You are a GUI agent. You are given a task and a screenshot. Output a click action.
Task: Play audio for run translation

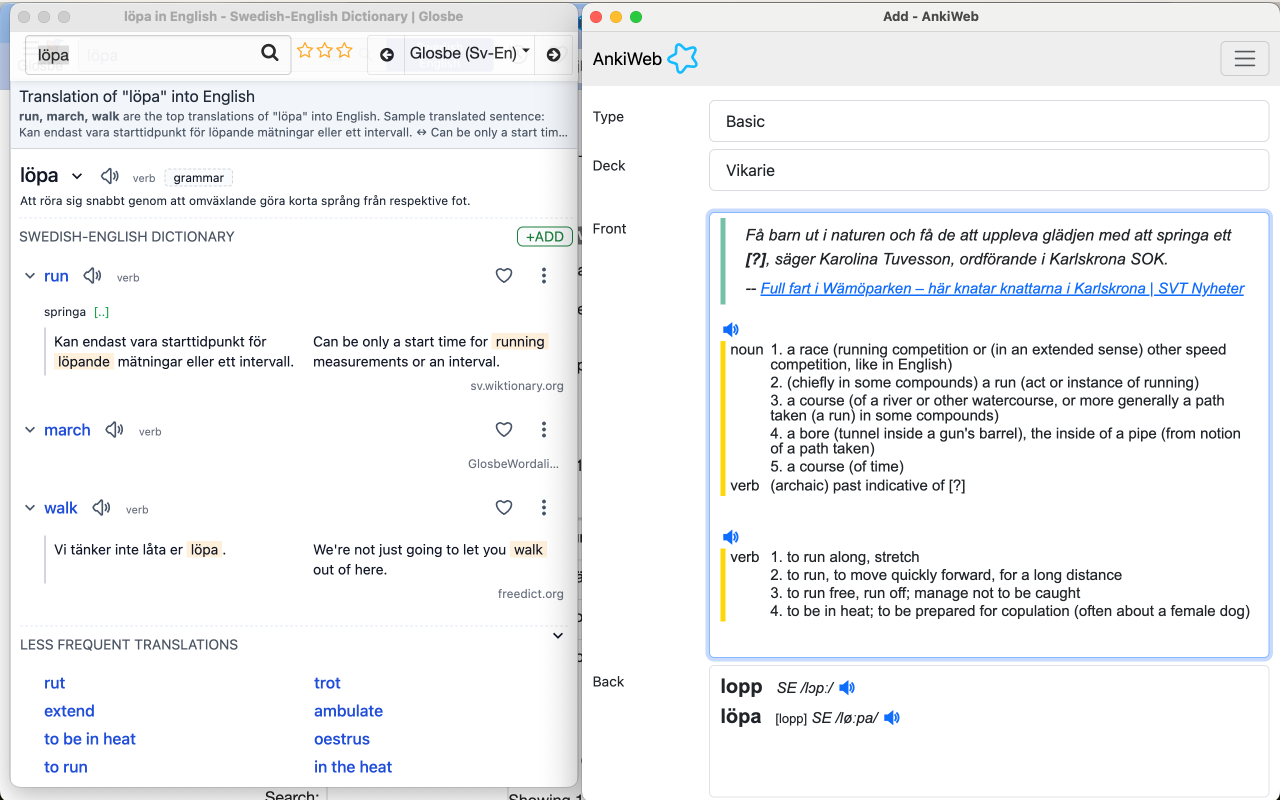(x=92, y=276)
